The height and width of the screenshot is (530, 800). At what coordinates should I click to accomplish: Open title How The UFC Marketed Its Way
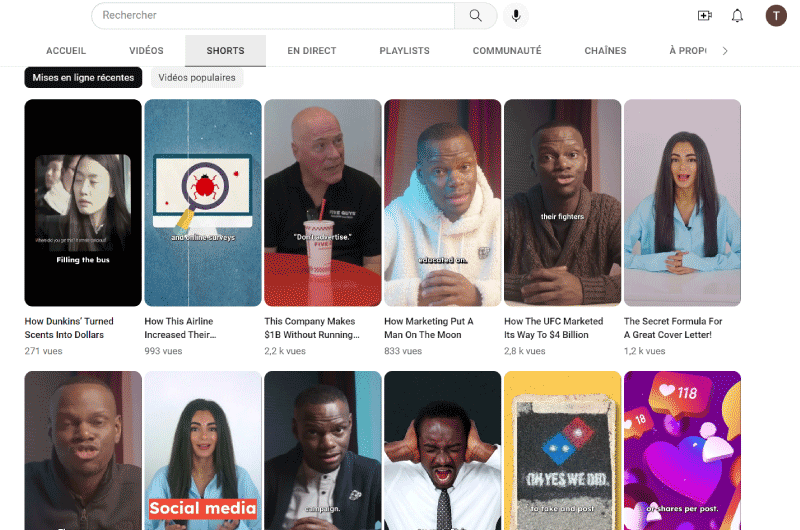point(554,328)
